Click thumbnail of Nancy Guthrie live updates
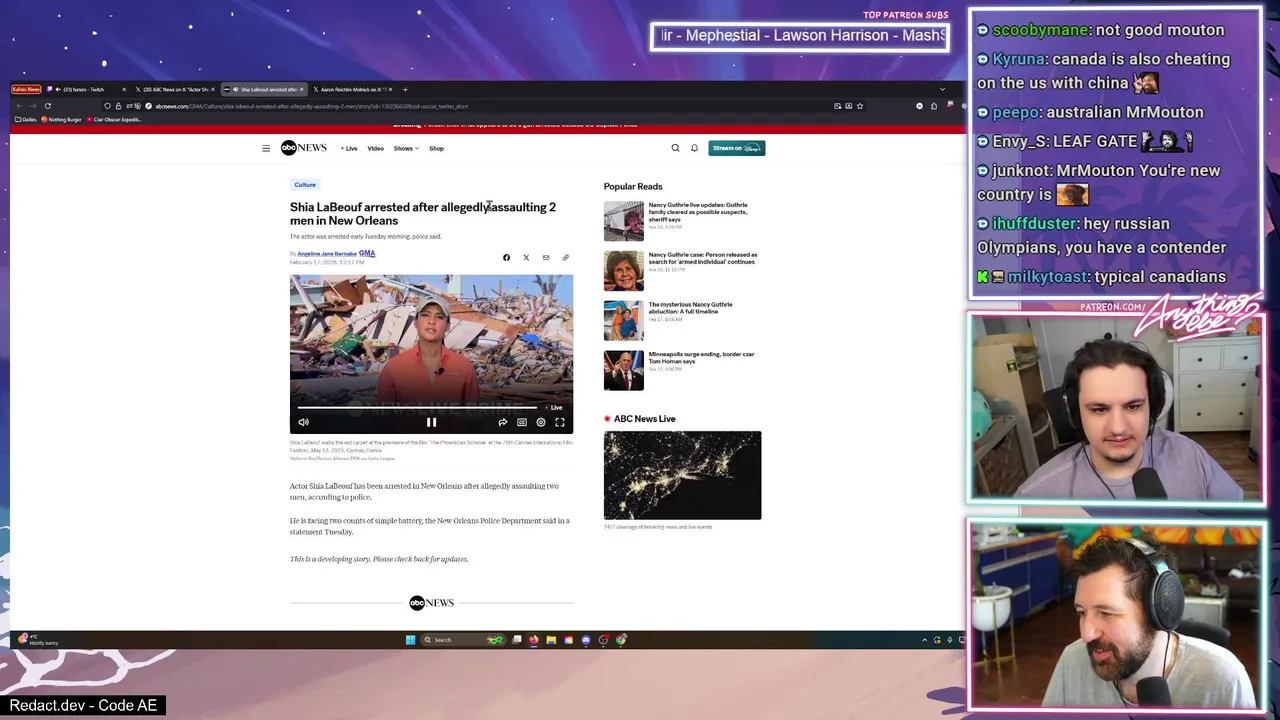This screenshot has width=1280, height=720. pos(624,221)
